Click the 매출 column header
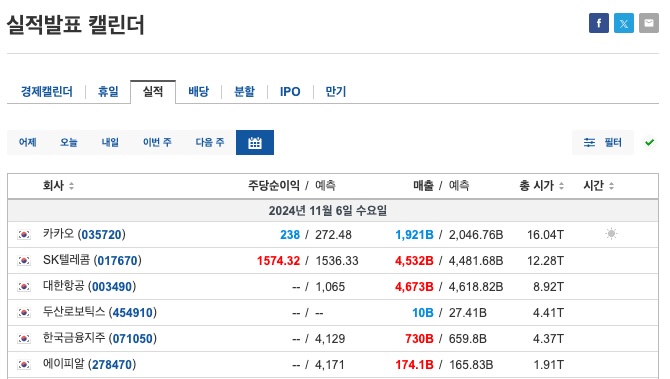Viewport: 670px width, 379px height. (423, 186)
